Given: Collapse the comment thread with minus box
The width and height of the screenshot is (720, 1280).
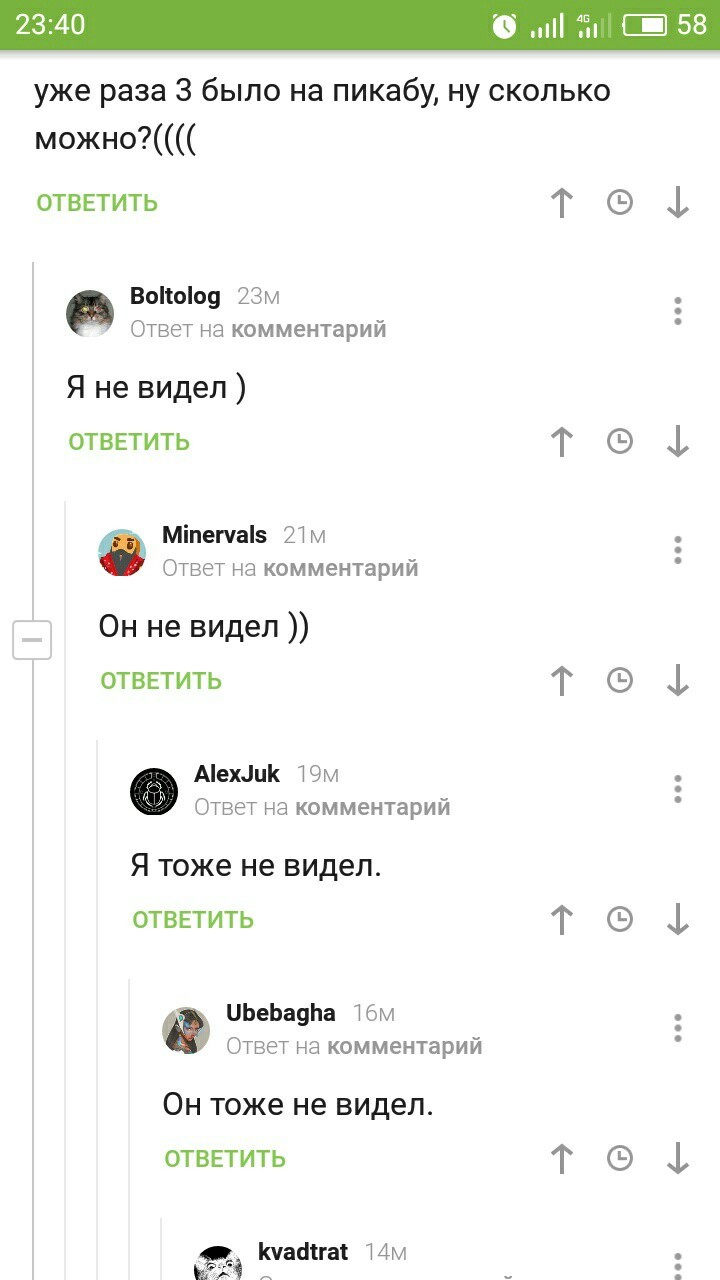Looking at the screenshot, I should coord(32,640).
